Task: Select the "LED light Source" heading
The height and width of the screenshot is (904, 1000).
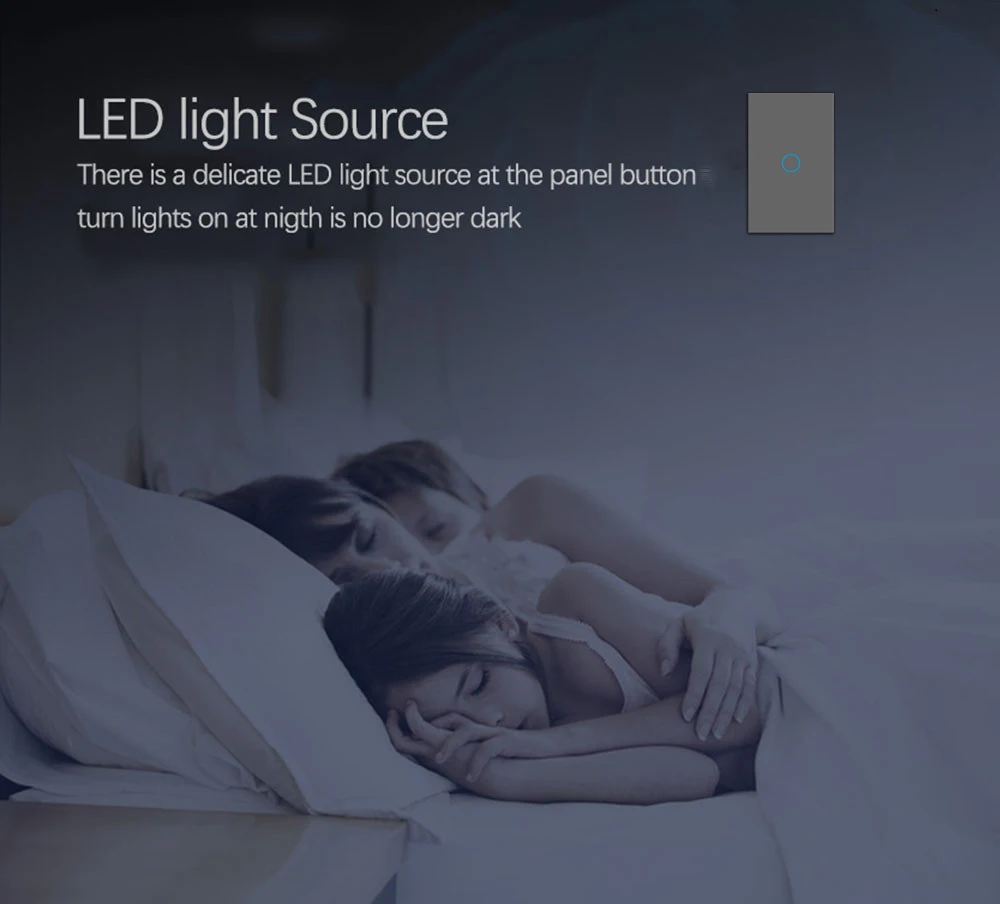Action: (x=262, y=120)
